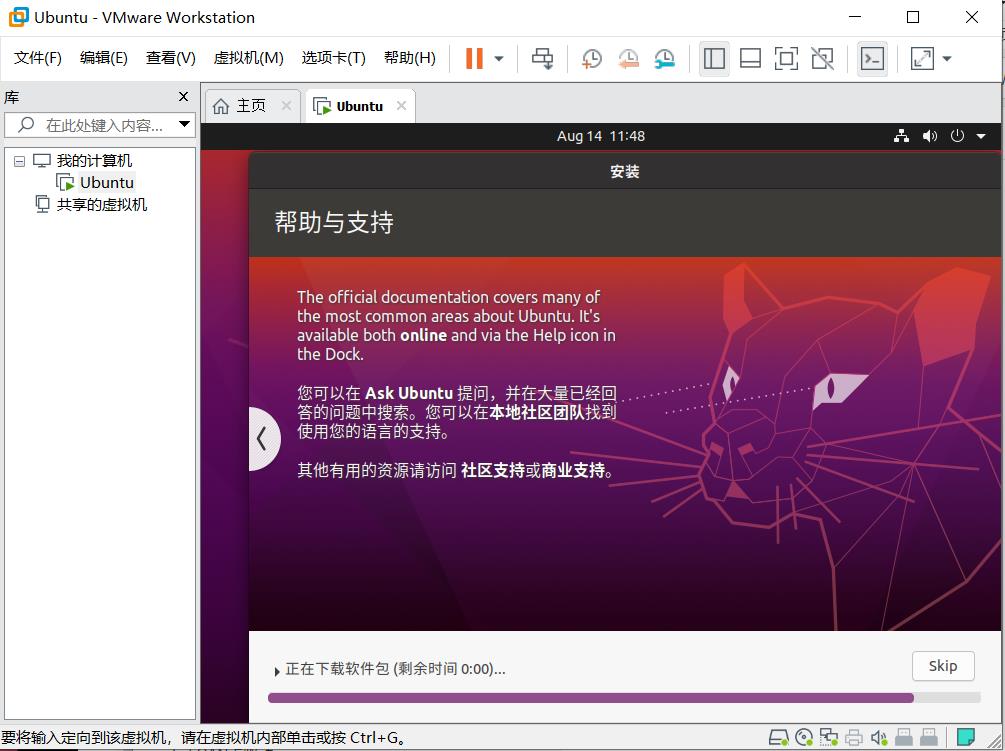The image size is (1005, 751).
Task: Take a snapshot of the virtual machine
Action: pos(592,58)
